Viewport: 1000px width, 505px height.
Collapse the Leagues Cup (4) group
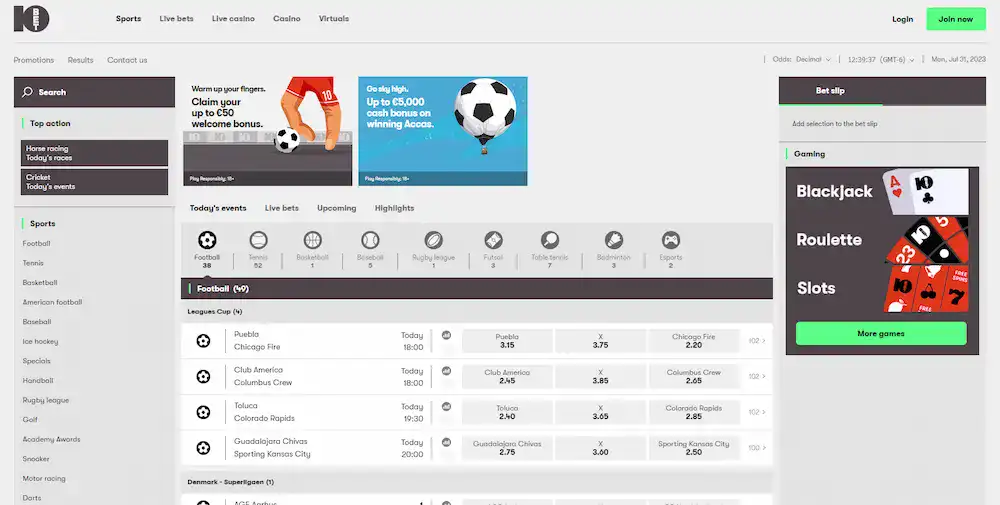[477, 311]
